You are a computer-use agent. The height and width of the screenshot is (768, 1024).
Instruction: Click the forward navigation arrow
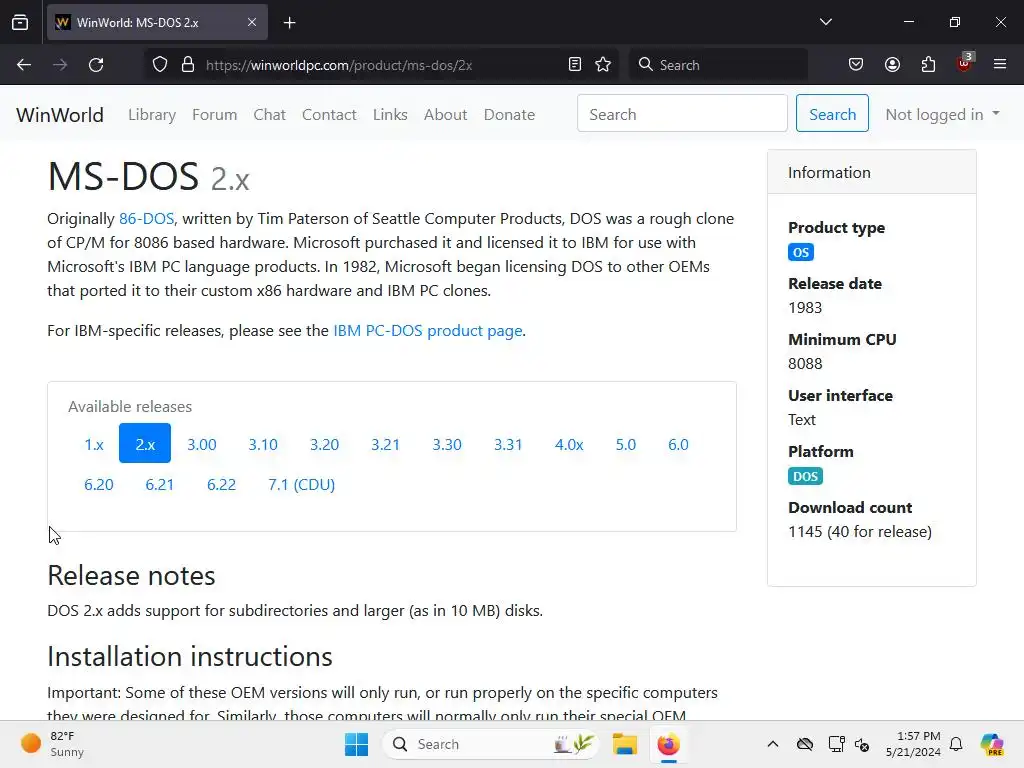pyautogui.click(x=60, y=65)
